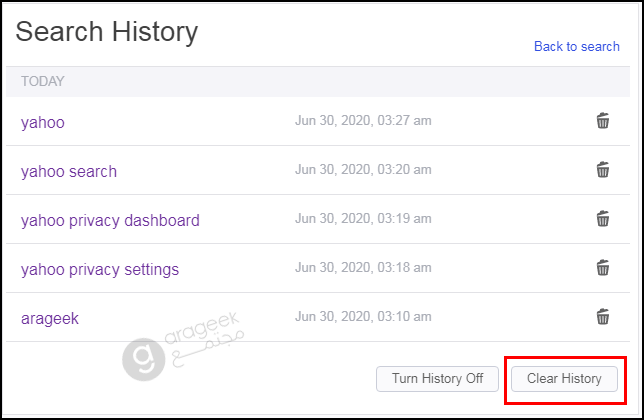Screen dimensions: 644x420
Task: Select the 03:10 am timestamp
Action: tap(363, 317)
